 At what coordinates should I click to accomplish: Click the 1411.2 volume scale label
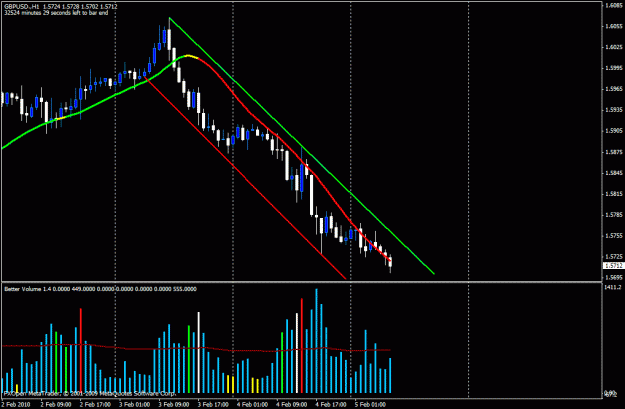tap(613, 287)
